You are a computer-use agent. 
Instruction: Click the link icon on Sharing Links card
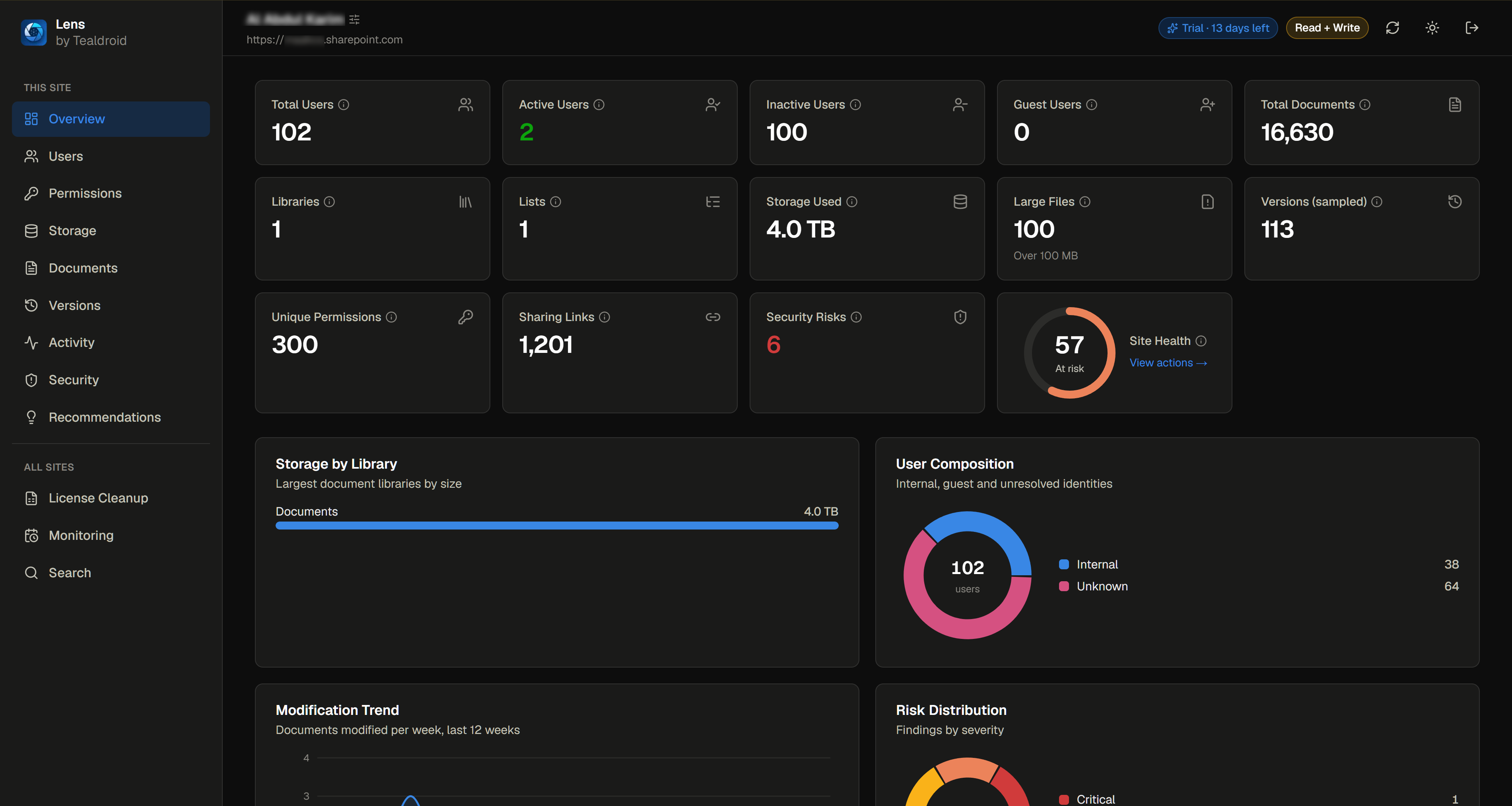tap(713, 317)
